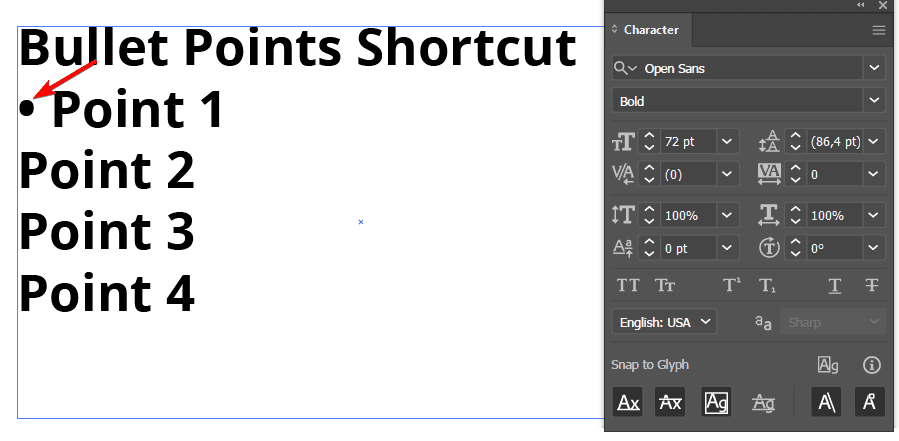Expand the Open Sans font family dropdown

pos(875,67)
